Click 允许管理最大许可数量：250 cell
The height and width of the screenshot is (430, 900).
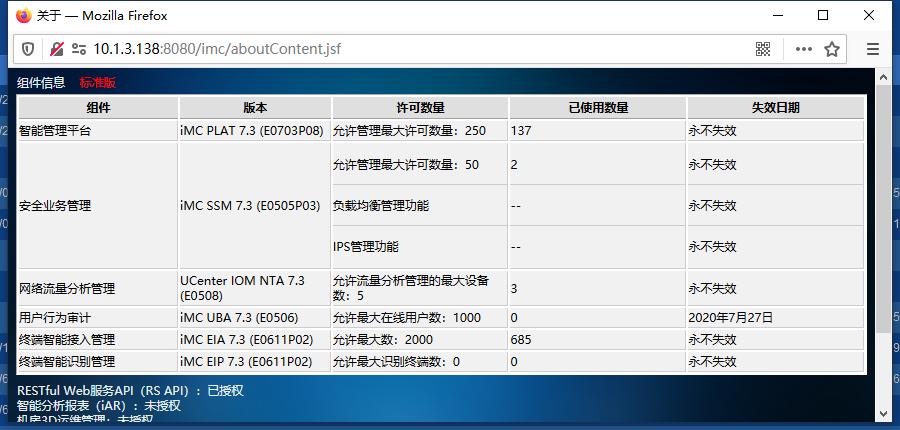pos(420,131)
